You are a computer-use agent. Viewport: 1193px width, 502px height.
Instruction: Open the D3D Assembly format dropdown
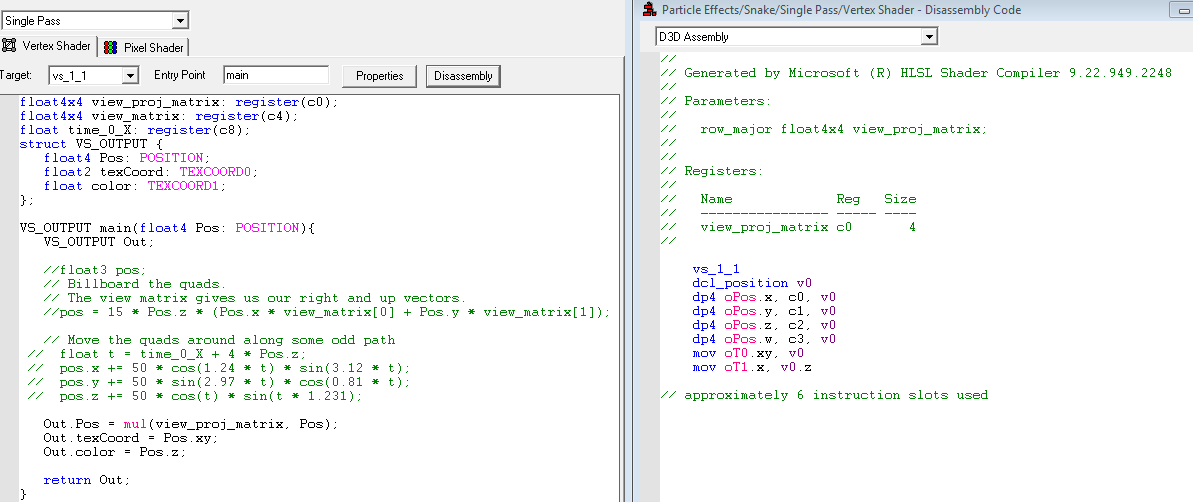coord(929,37)
